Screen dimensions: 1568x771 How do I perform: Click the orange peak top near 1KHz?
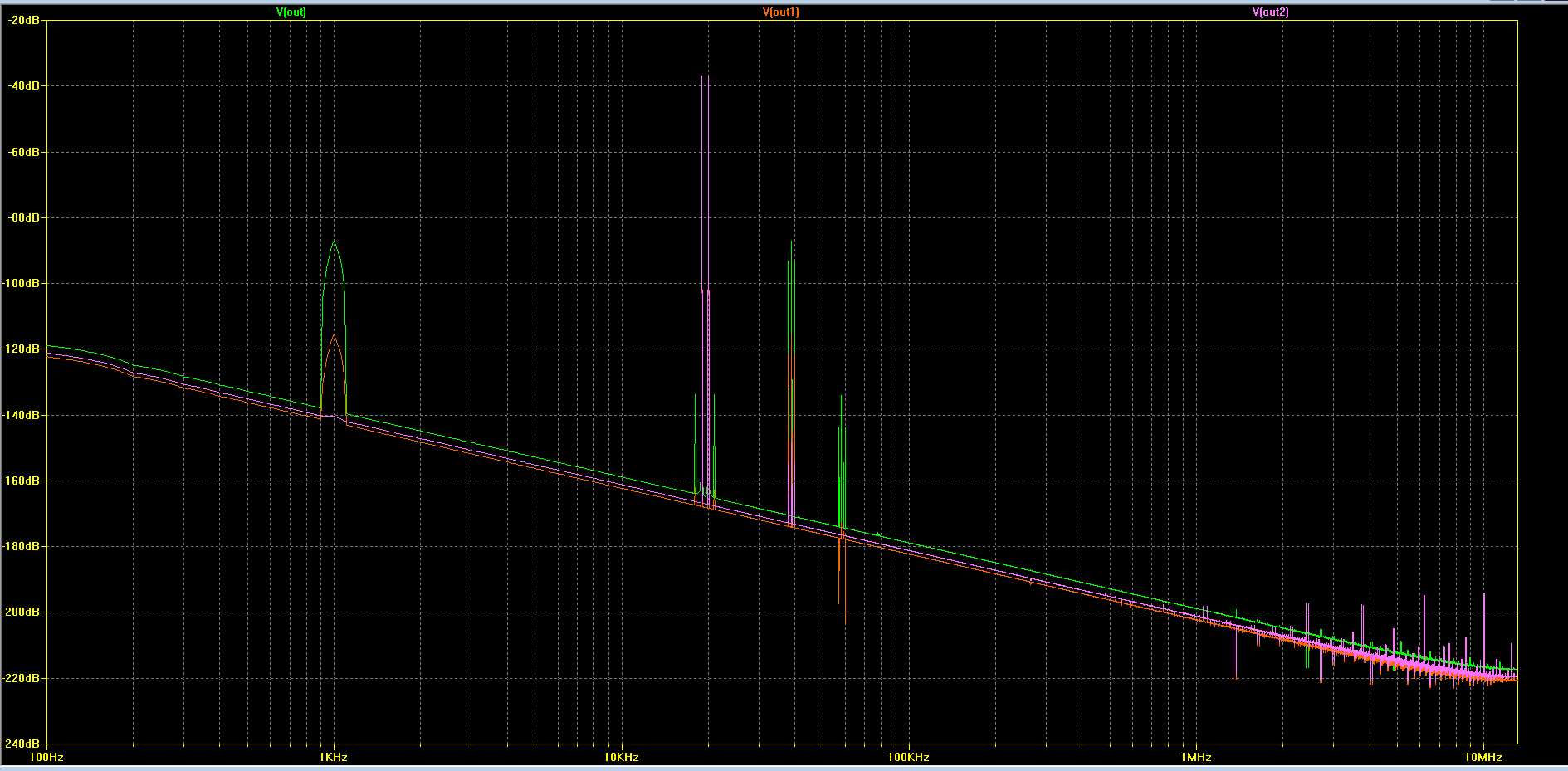(x=334, y=336)
